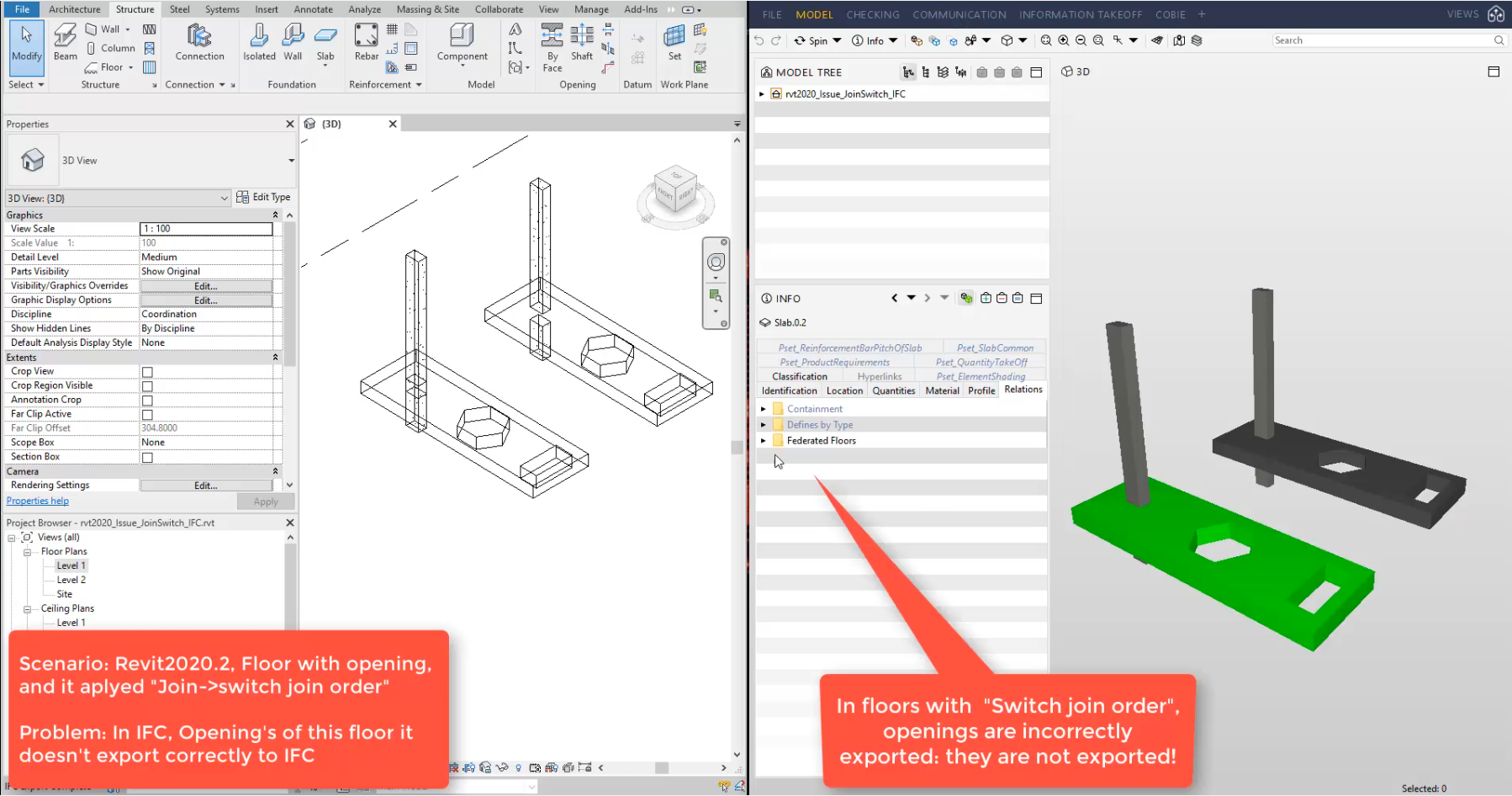Screen dimensions: 1512x796
Task: Open the 3D View selector dropdown
Action: [223, 198]
